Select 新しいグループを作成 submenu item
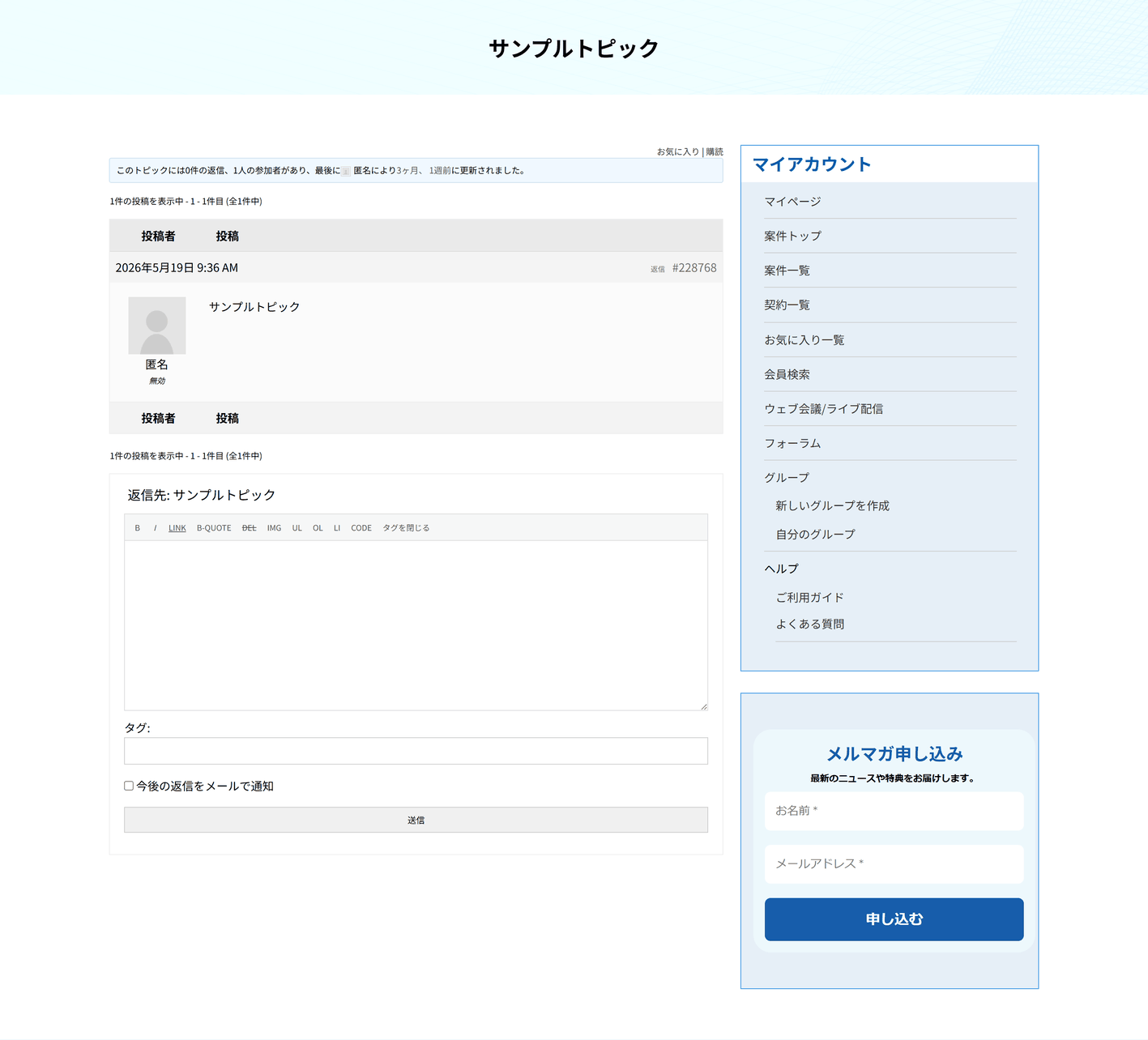Image resolution: width=1148 pixels, height=1040 pixels. pyautogui.click(x=833, y=505)
